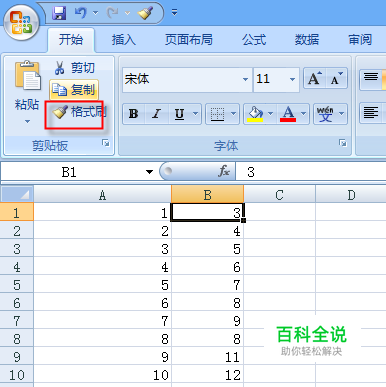Open the redo history dropdown arrow
This screenshot has height=387, width=386.
(x=128, y=13)
